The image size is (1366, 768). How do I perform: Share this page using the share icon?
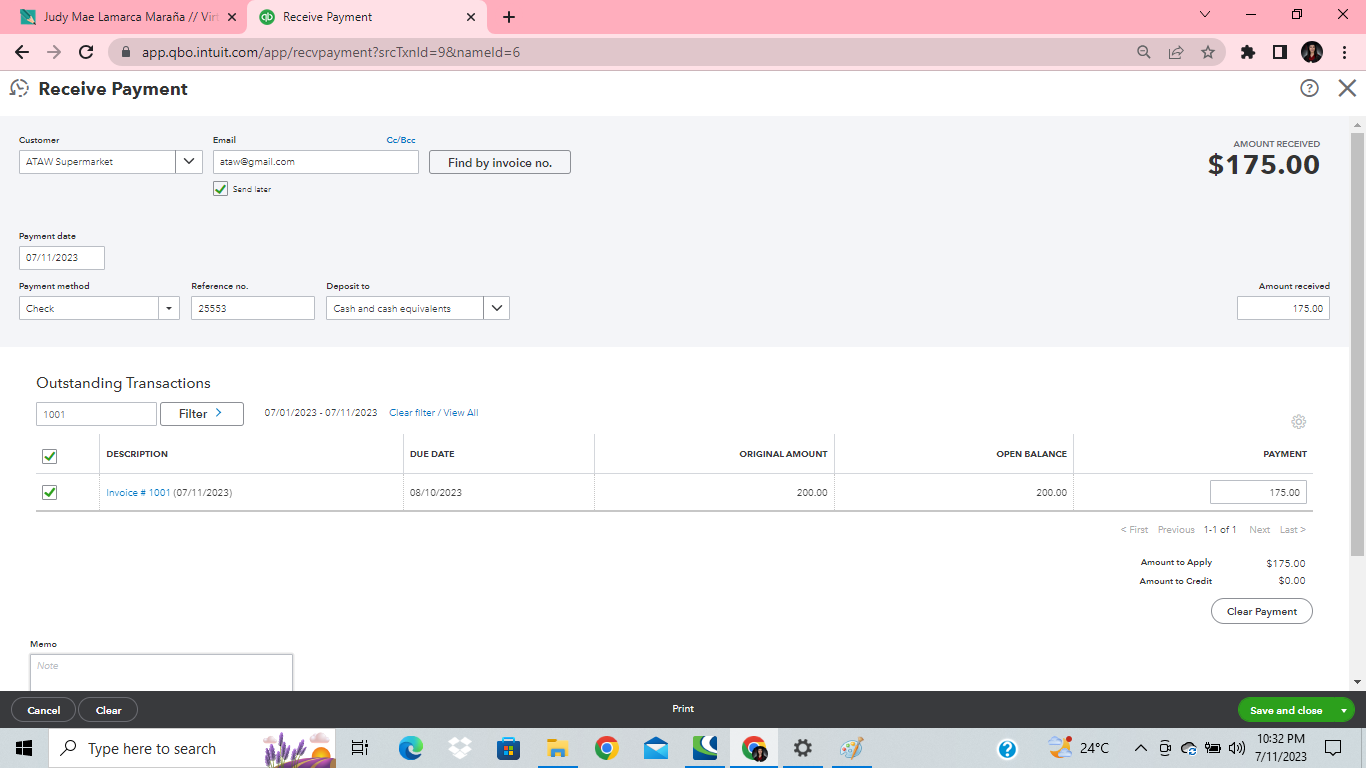coord(1176,52)
